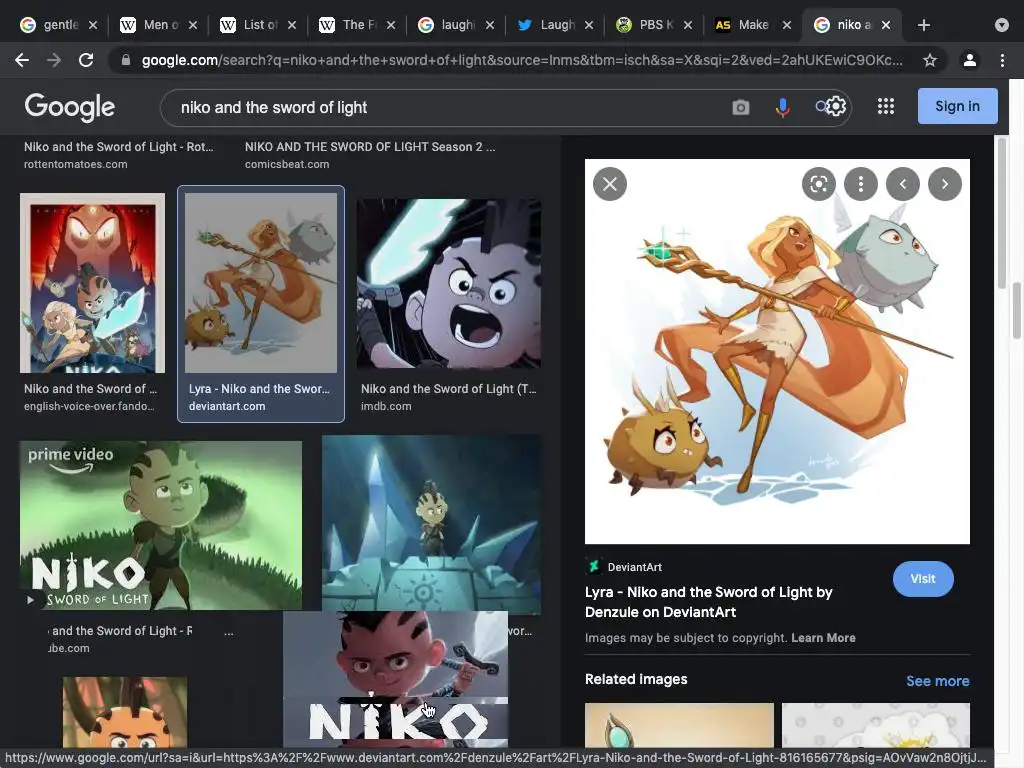Switch to the 'List of' Wikipedia tab
The height and width of the screenshot is (768, 1024).
(259, 25)
